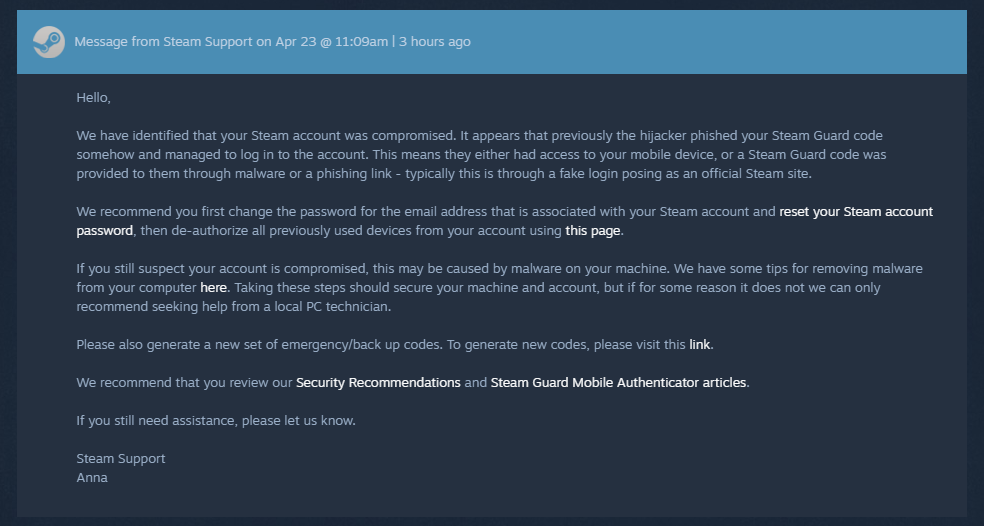Follow the 'here' malware removal tips link
The image size is (984, 526).
(x=213, y=287)
